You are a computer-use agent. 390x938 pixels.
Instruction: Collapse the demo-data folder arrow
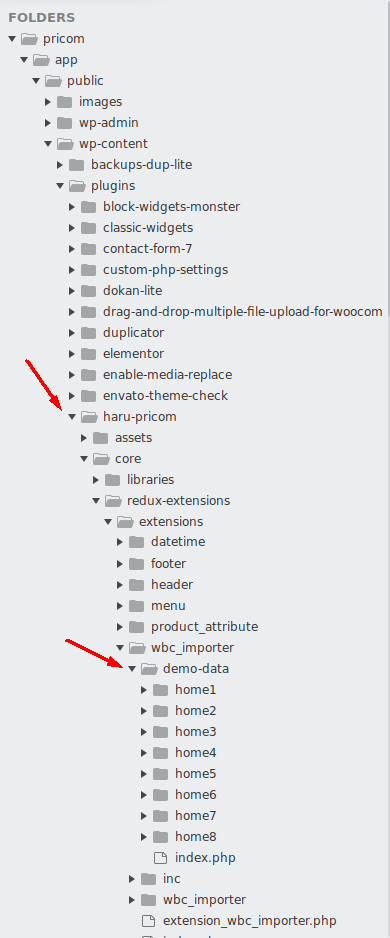click(132, 669)
